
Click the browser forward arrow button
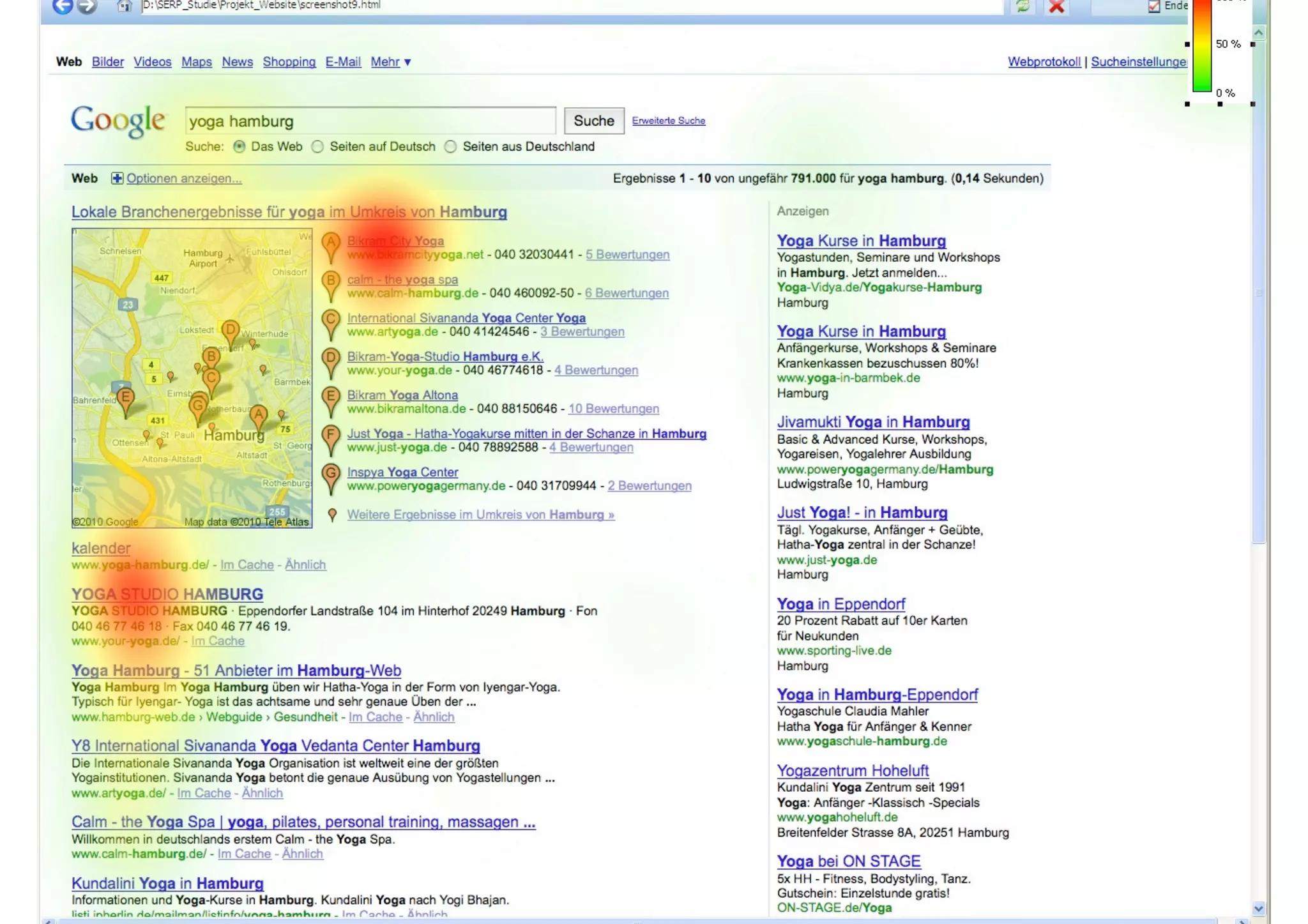[x=87, y=6]
